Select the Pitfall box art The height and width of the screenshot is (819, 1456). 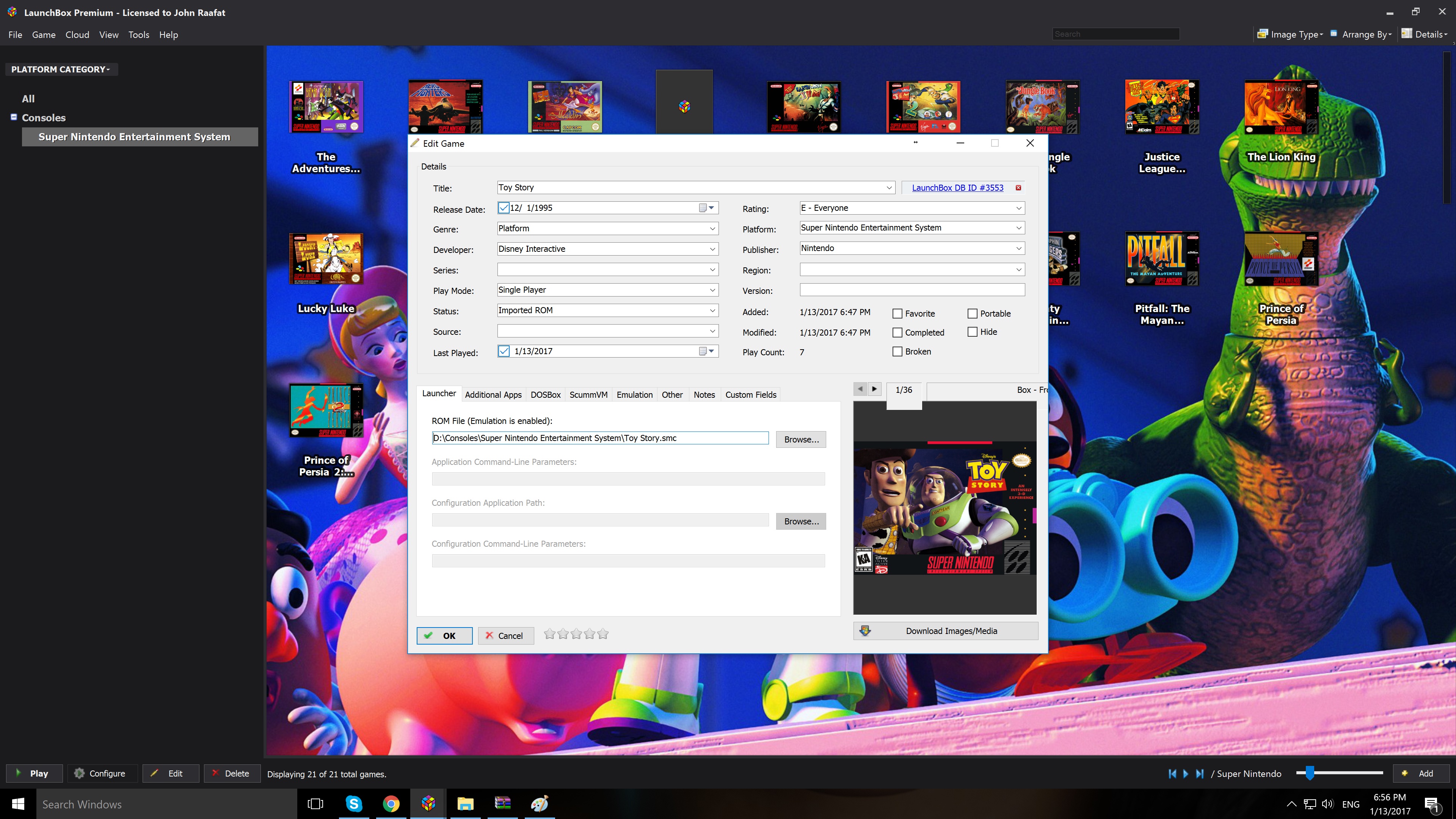coord(1162,259)
